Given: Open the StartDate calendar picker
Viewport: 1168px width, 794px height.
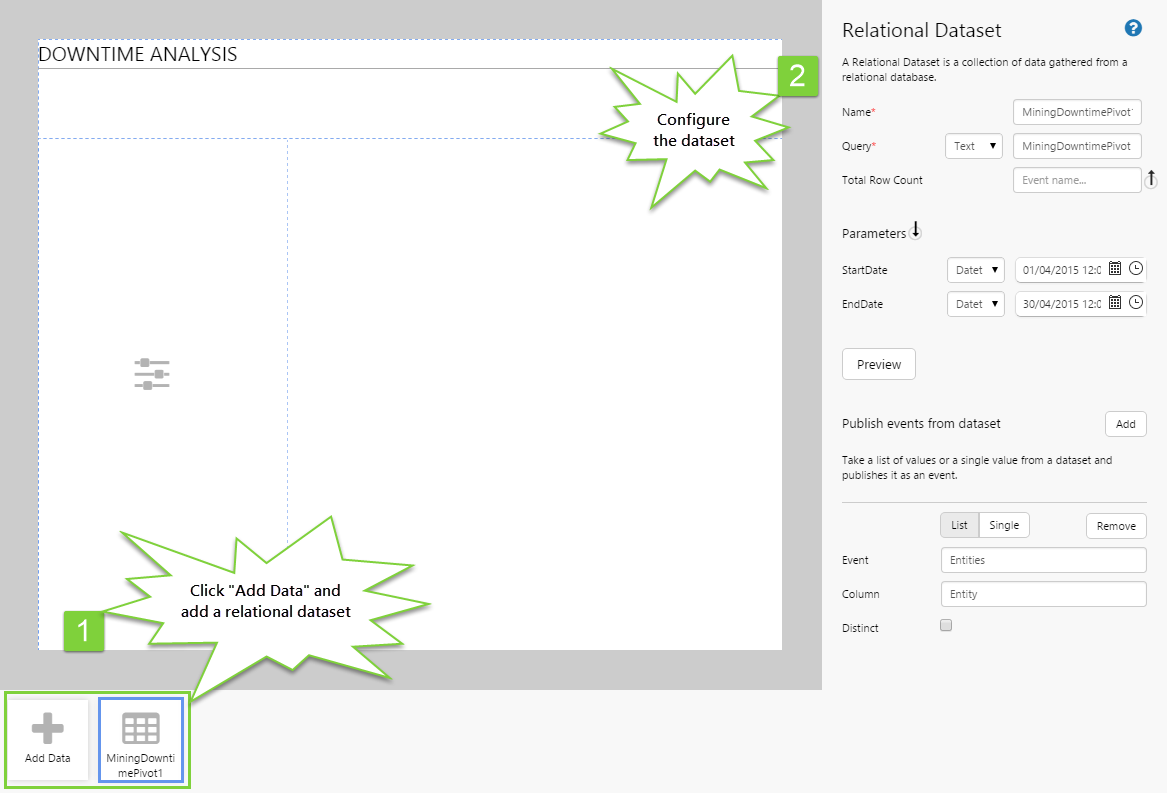Looking at the screenshot, I should click(x=1115, y=269).
